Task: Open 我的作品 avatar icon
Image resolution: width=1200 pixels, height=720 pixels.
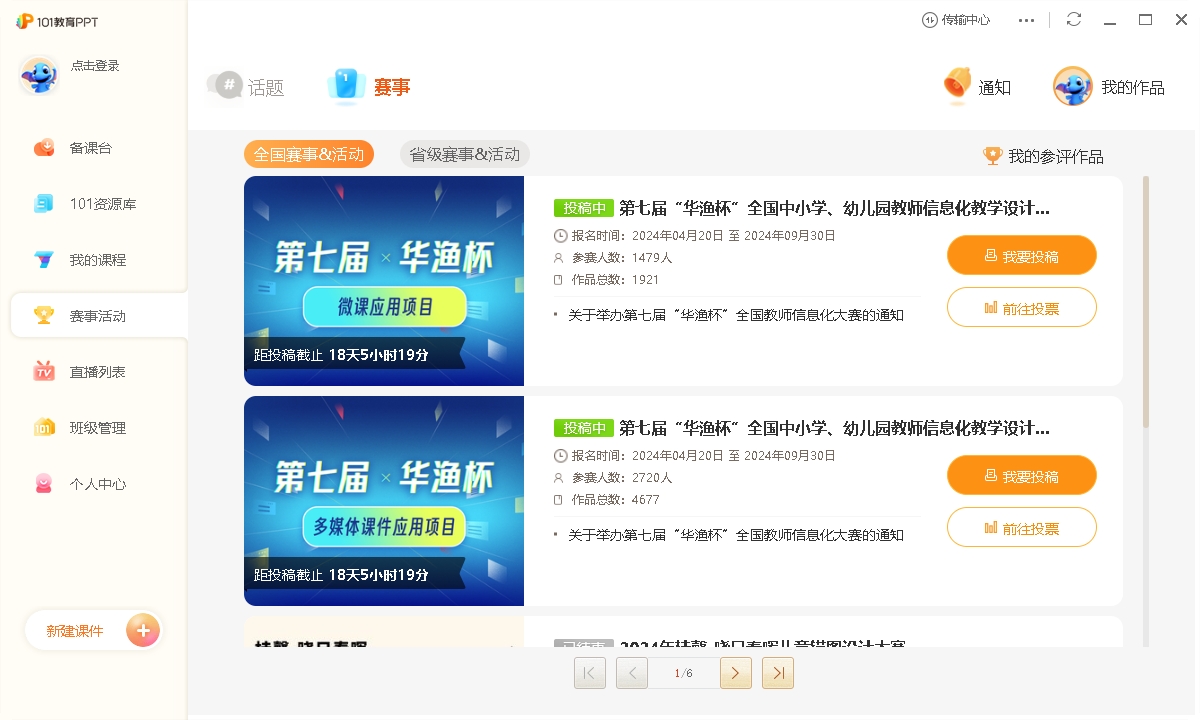Action: [1072, 87]
